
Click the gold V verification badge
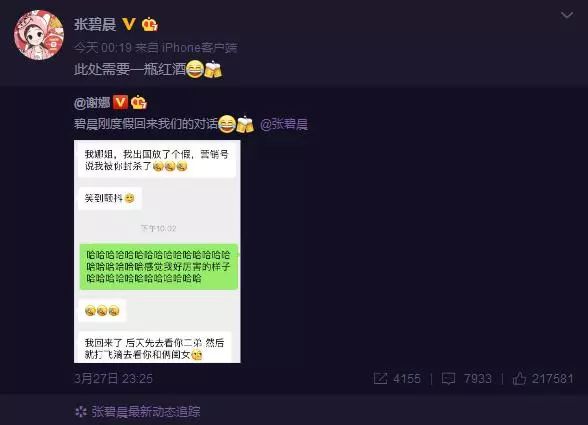[129, 24]
